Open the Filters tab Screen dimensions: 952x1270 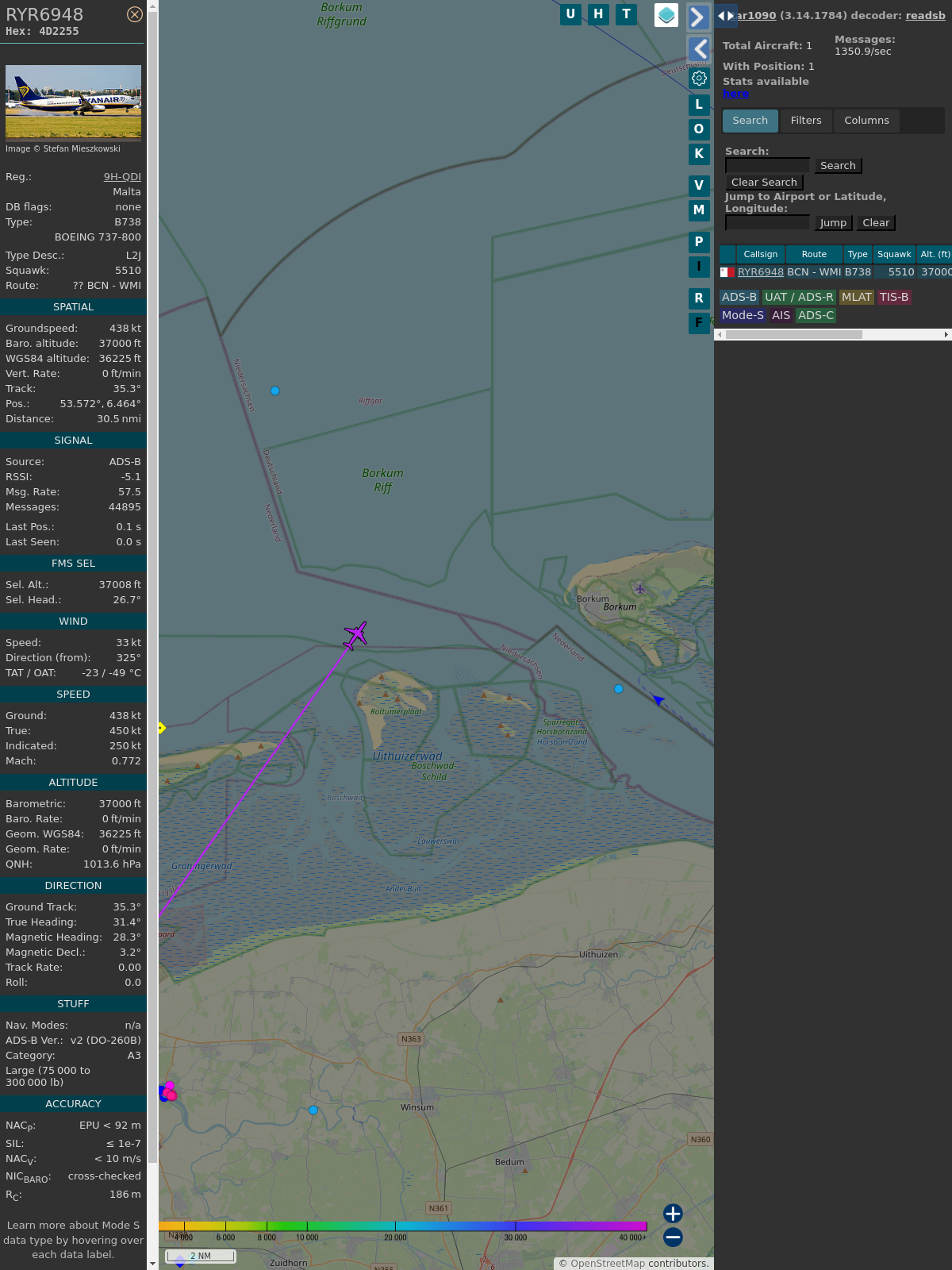[x=806, y=121]
